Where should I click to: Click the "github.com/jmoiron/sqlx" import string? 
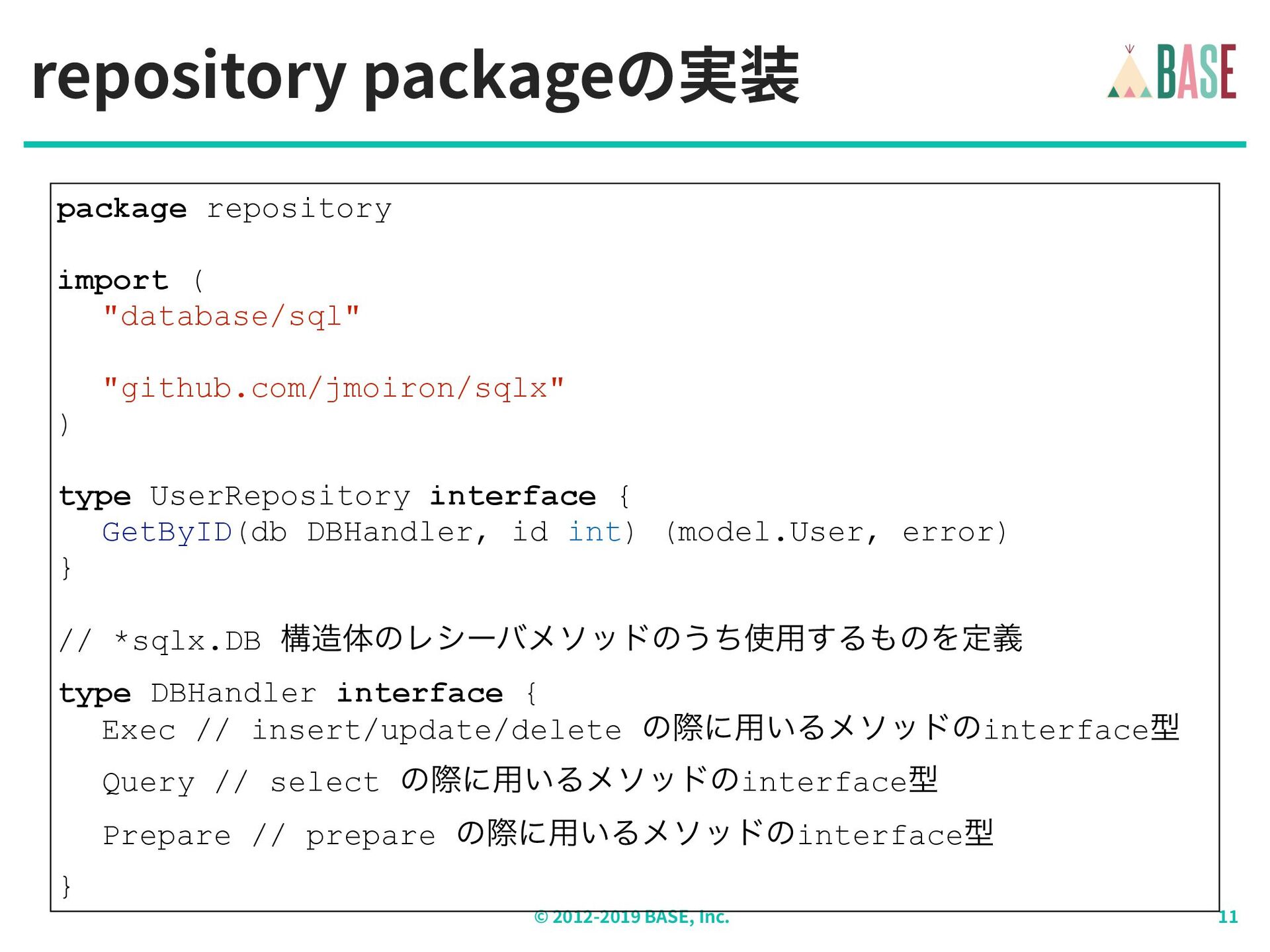click(333, 388)
